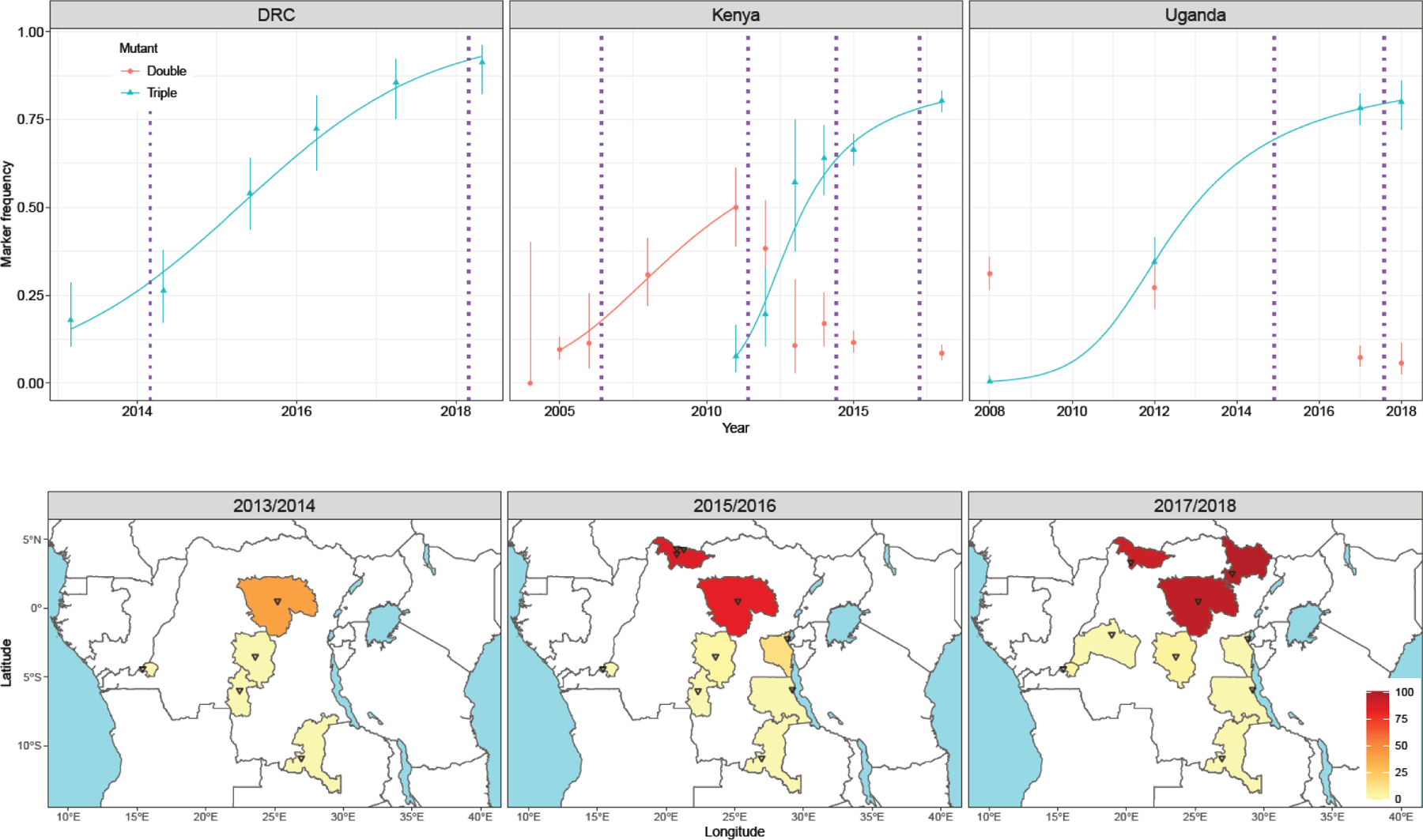Click the Triple legend entry

tap(149, 92)
